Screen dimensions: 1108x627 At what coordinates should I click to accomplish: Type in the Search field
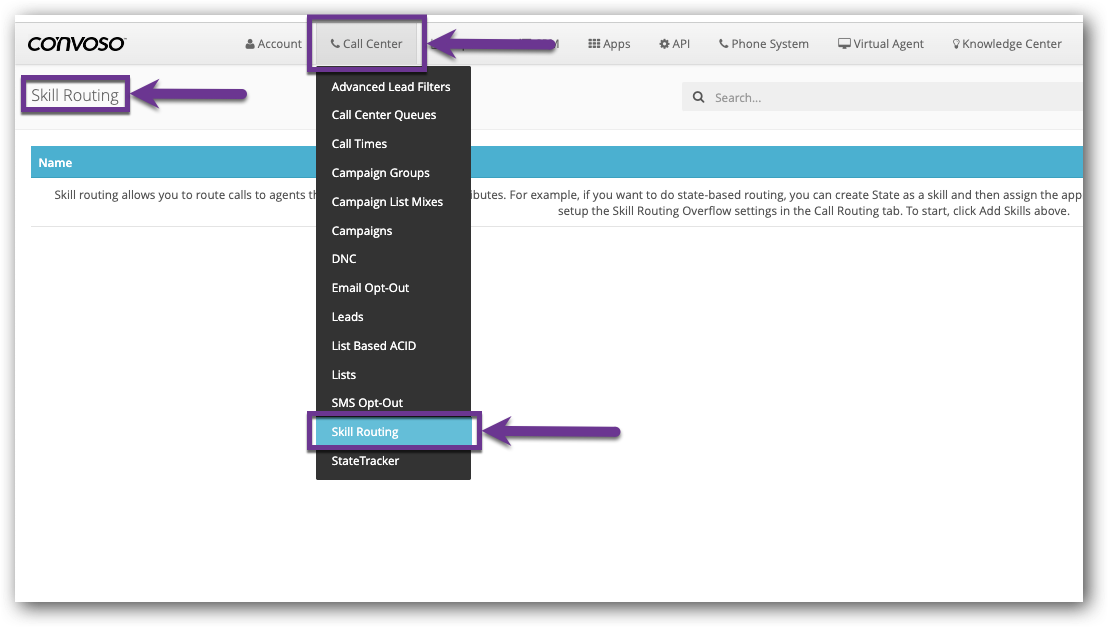tap(890, 98)
